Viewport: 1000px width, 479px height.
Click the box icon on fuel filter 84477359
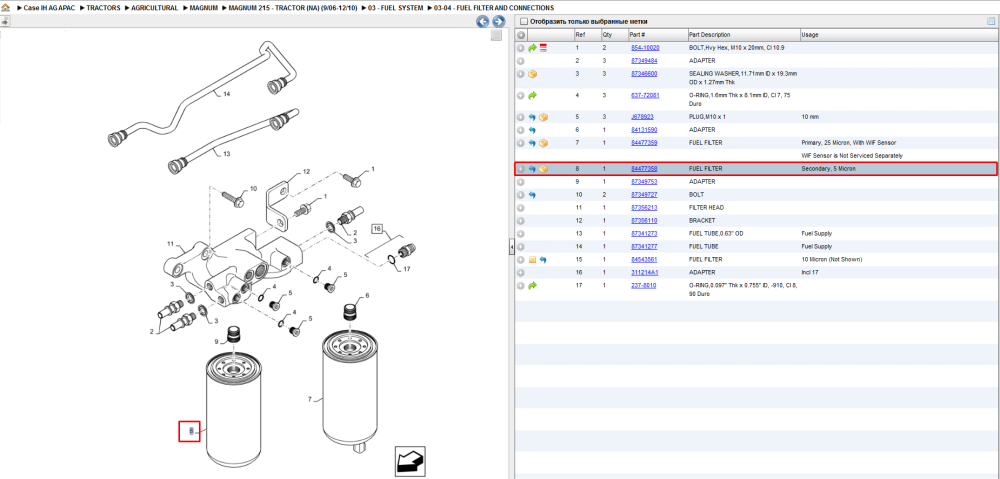click(543, 143)
